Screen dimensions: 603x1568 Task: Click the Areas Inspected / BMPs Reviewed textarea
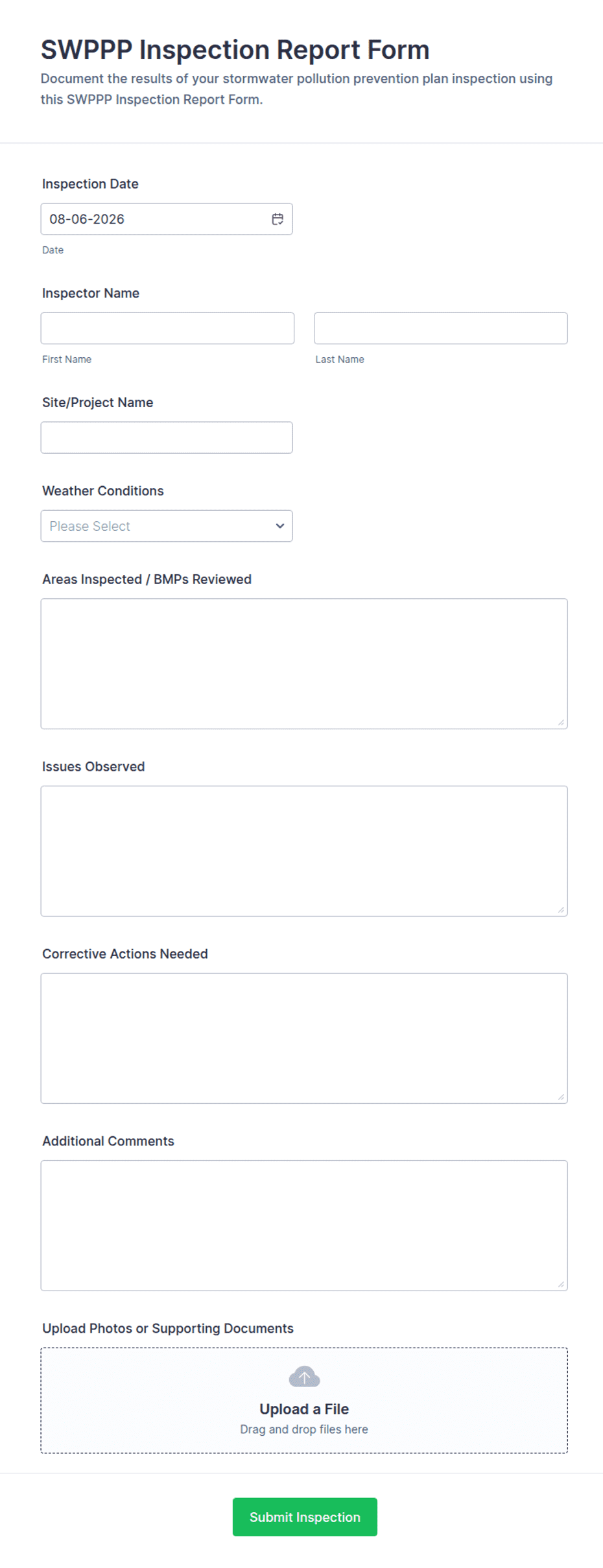tap(304, 664)
